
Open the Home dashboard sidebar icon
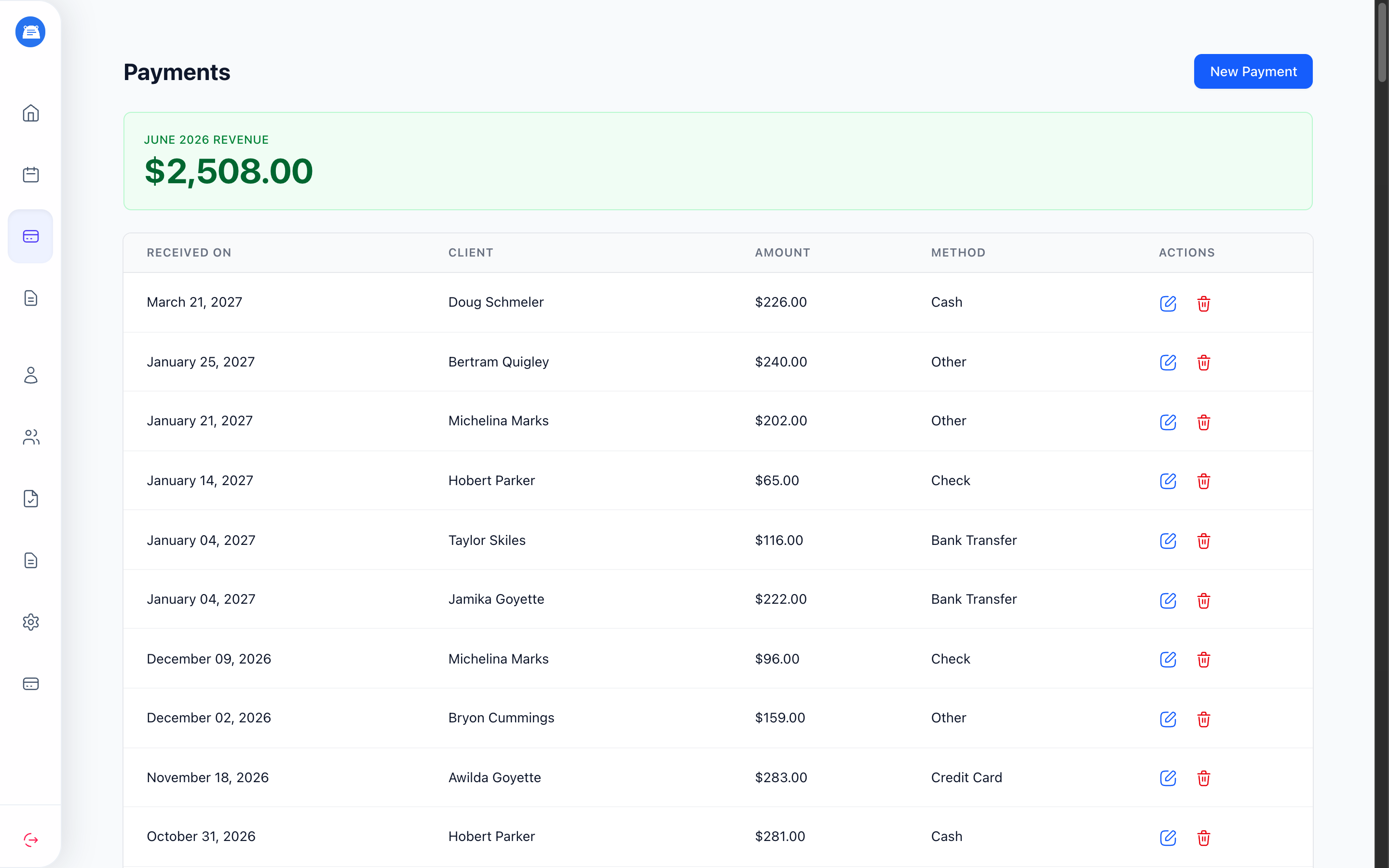[x=30, y=113]
